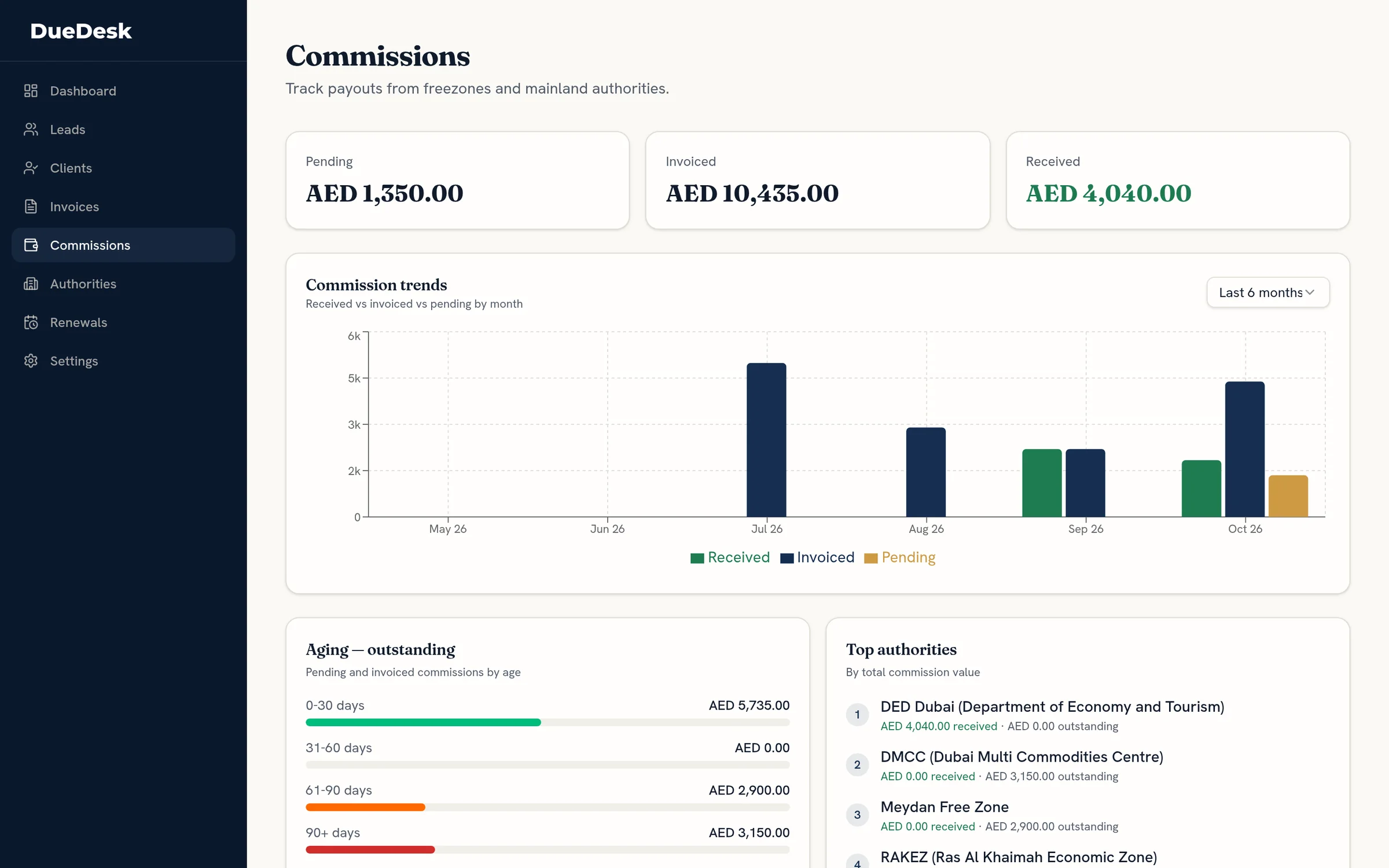Open the Last 6 months dropdown

[x=1267, y=292]
